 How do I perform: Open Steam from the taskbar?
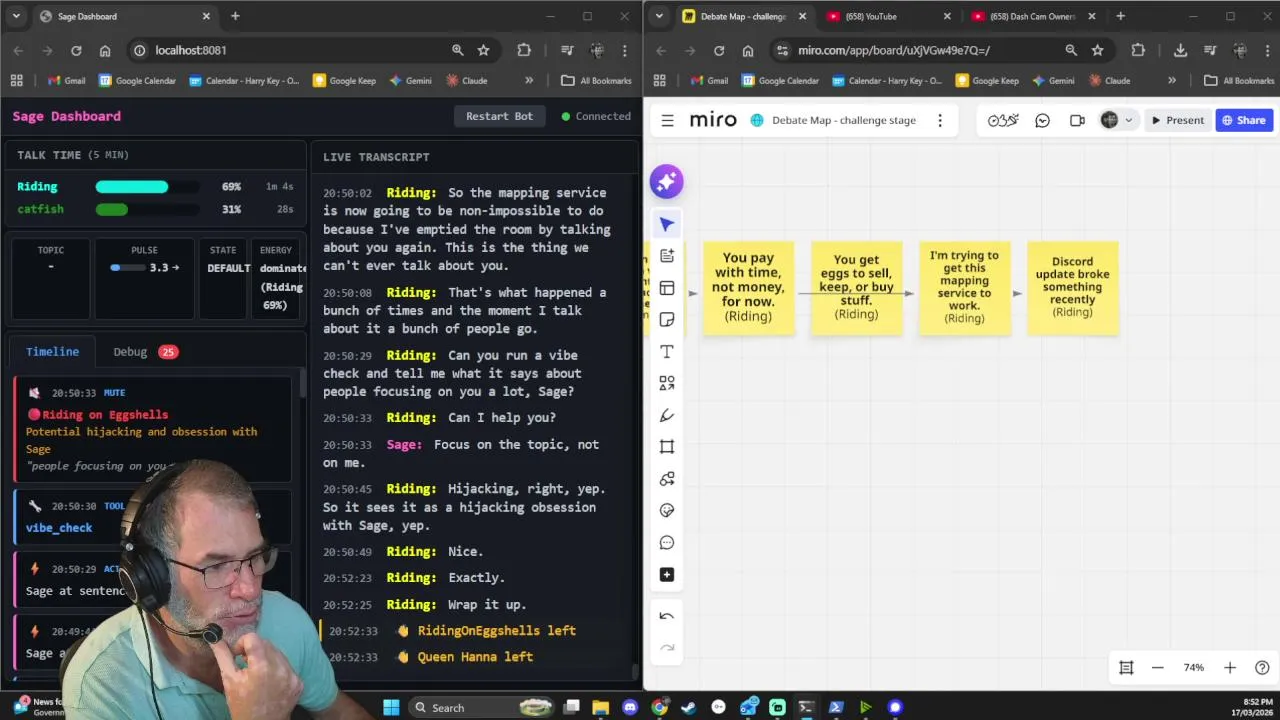[689, 707]
